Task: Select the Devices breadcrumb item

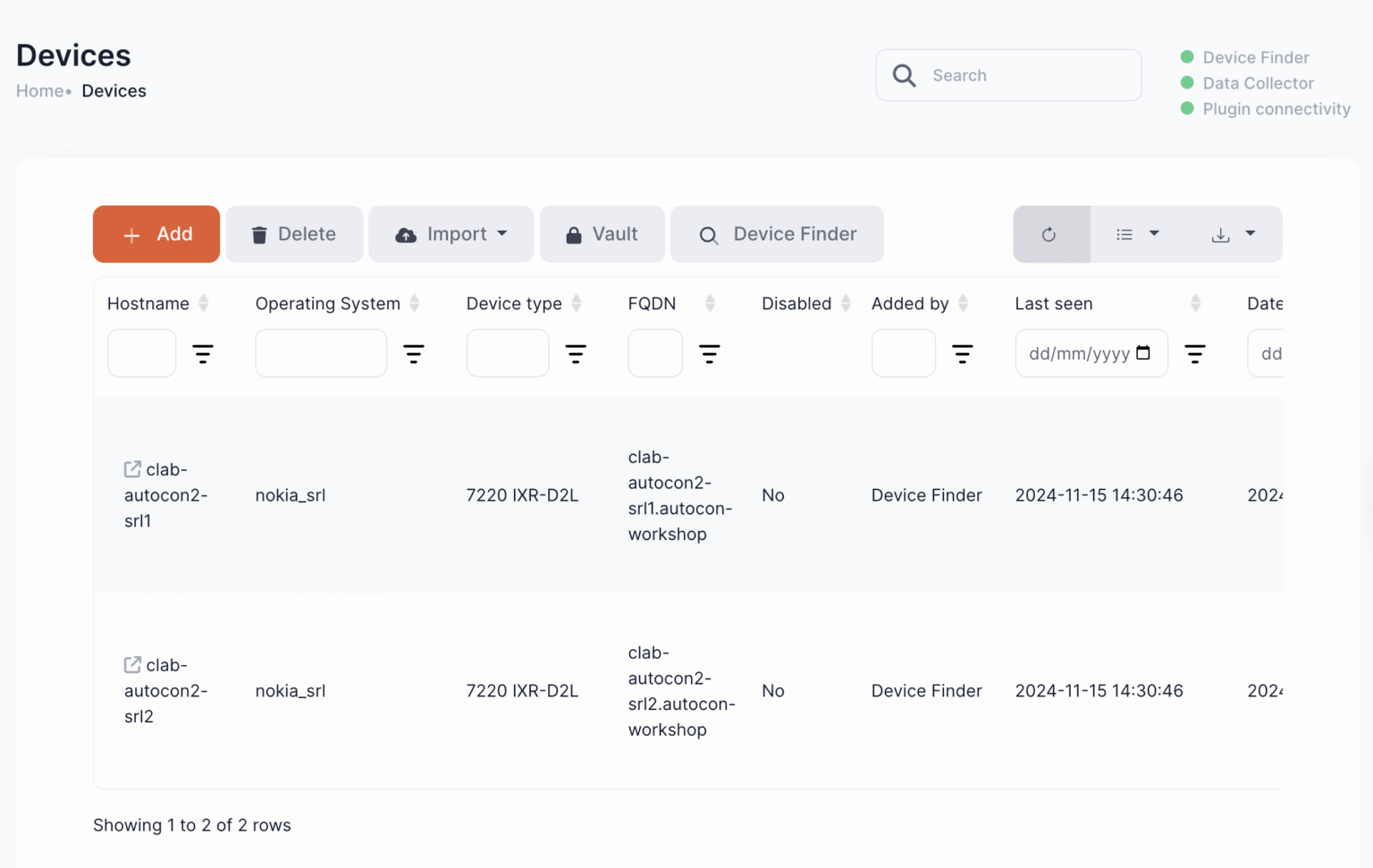Action: (x=114, y=90)
